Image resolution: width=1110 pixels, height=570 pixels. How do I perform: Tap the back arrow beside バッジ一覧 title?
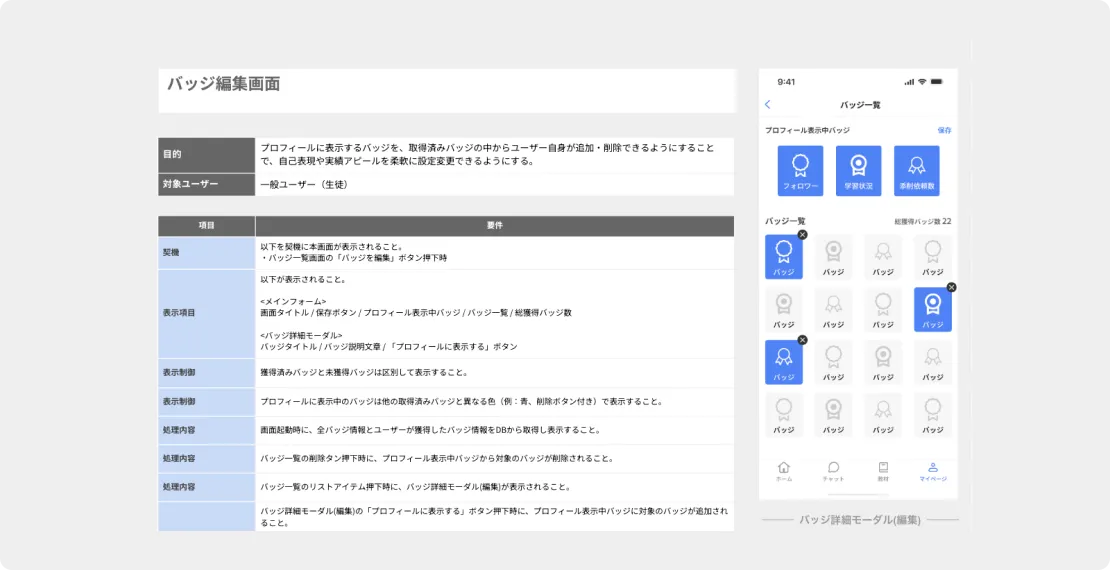tap(768, 105)
